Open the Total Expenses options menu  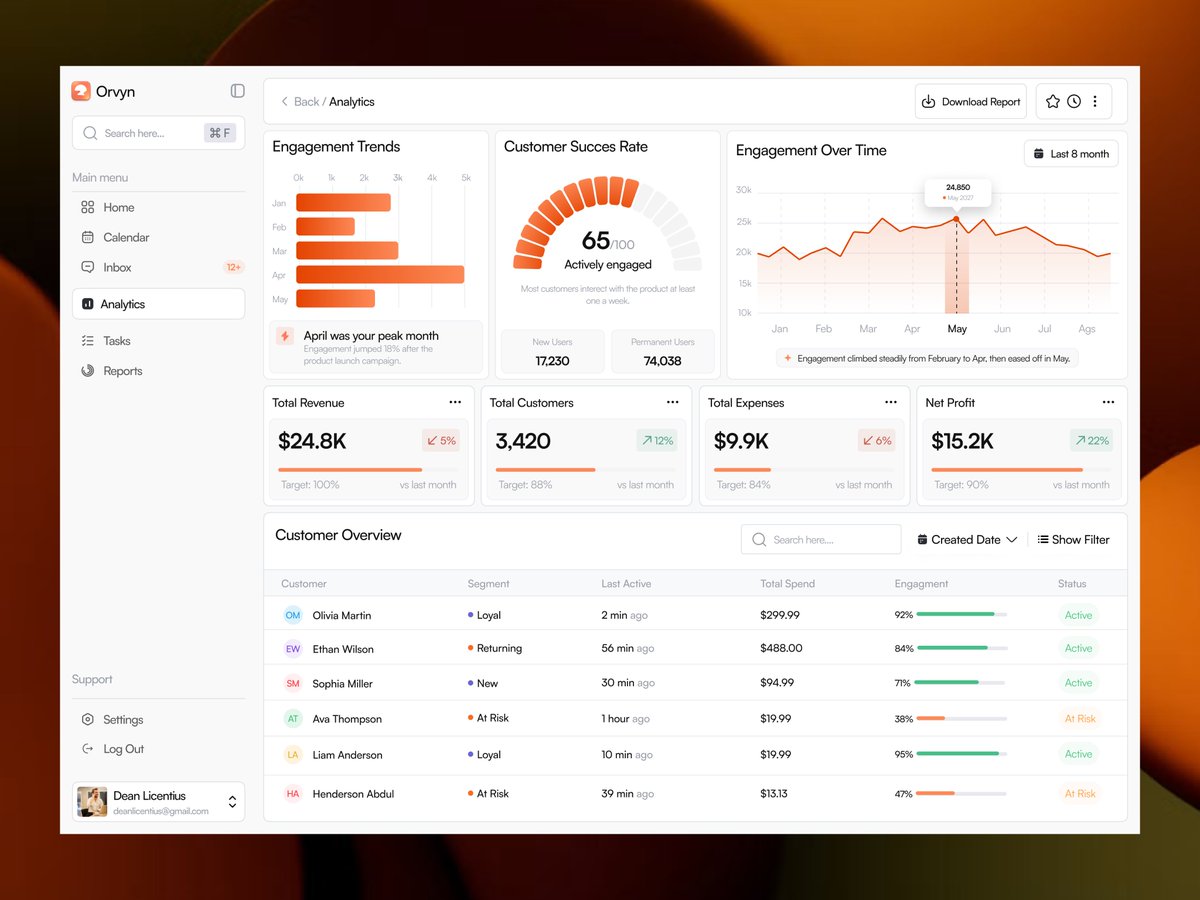891,402
